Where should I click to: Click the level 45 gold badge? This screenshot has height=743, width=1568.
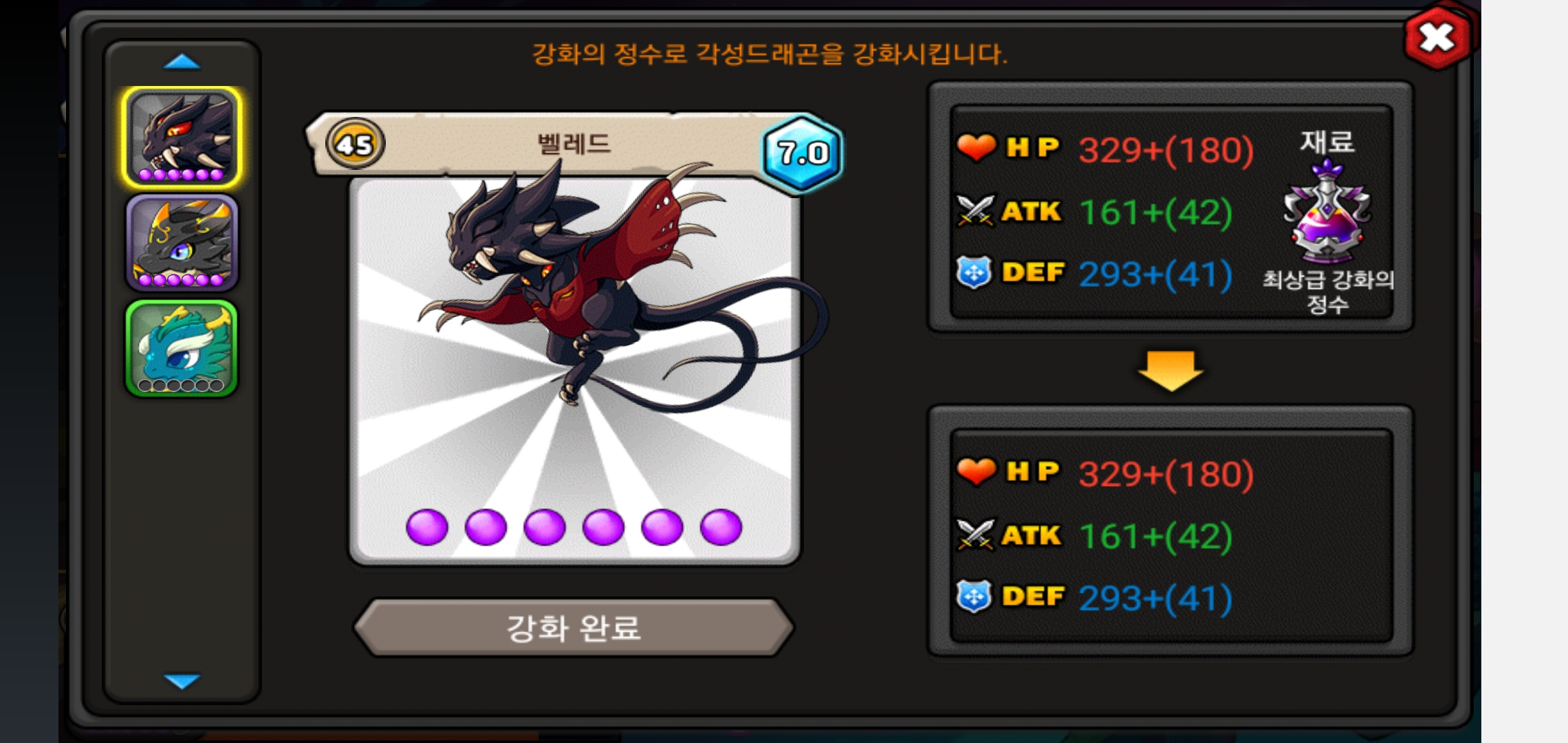355,144
